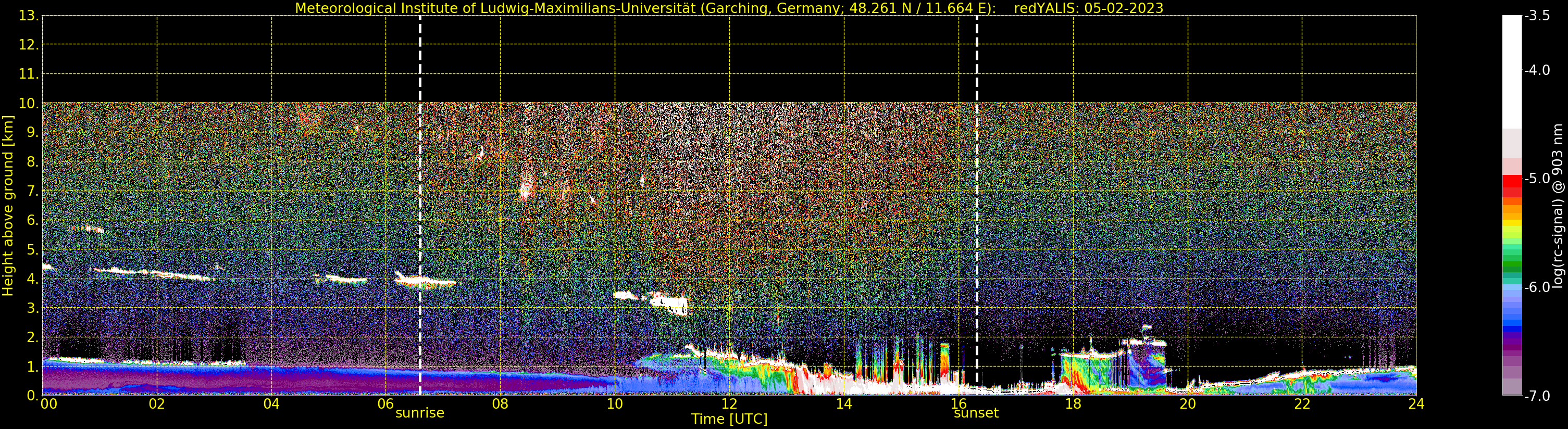Click the 'sunrise' label below the time axis
The image size is (1568, 429).
420,413
